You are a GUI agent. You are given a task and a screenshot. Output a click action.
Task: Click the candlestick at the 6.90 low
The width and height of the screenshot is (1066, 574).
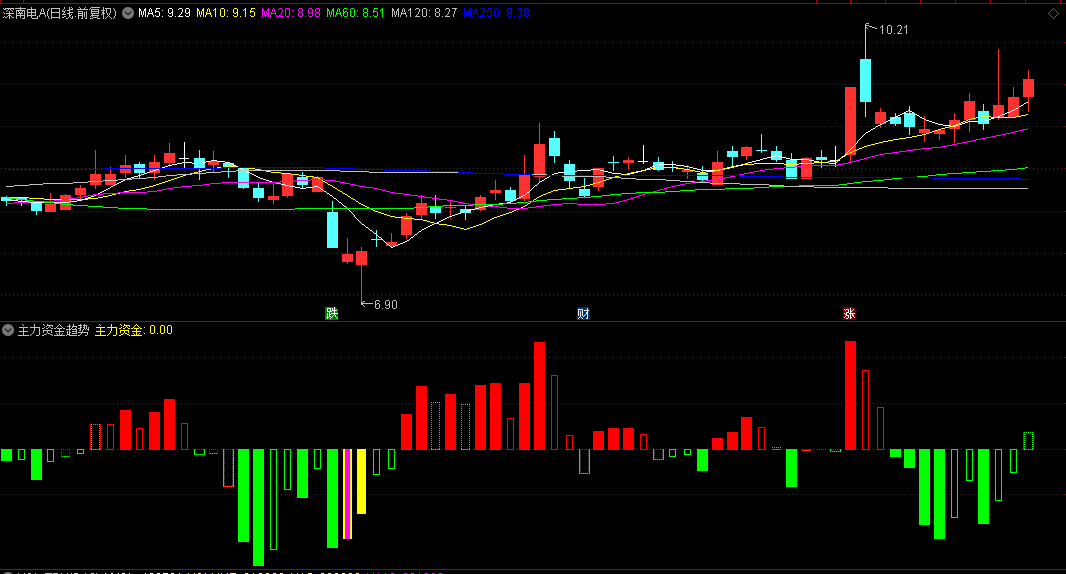[x=362, y=258]
